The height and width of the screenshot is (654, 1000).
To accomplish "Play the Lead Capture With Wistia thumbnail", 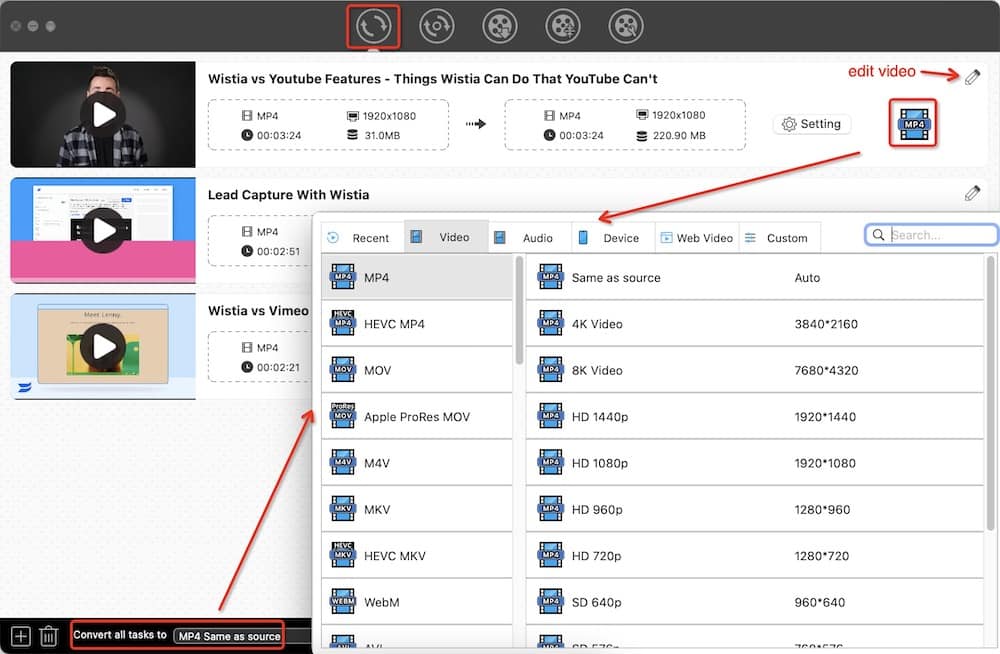I will point(103,230).
